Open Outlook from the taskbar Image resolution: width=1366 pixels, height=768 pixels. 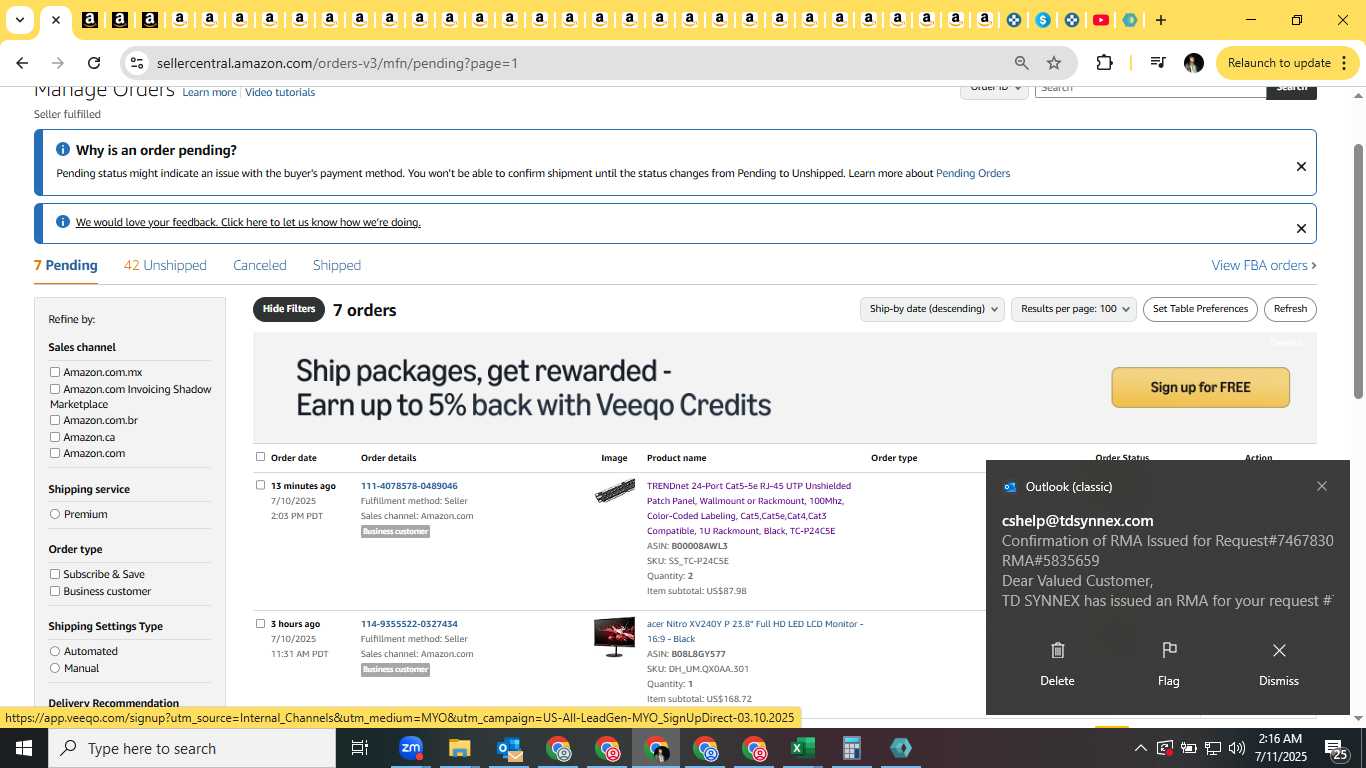point(508,748)
